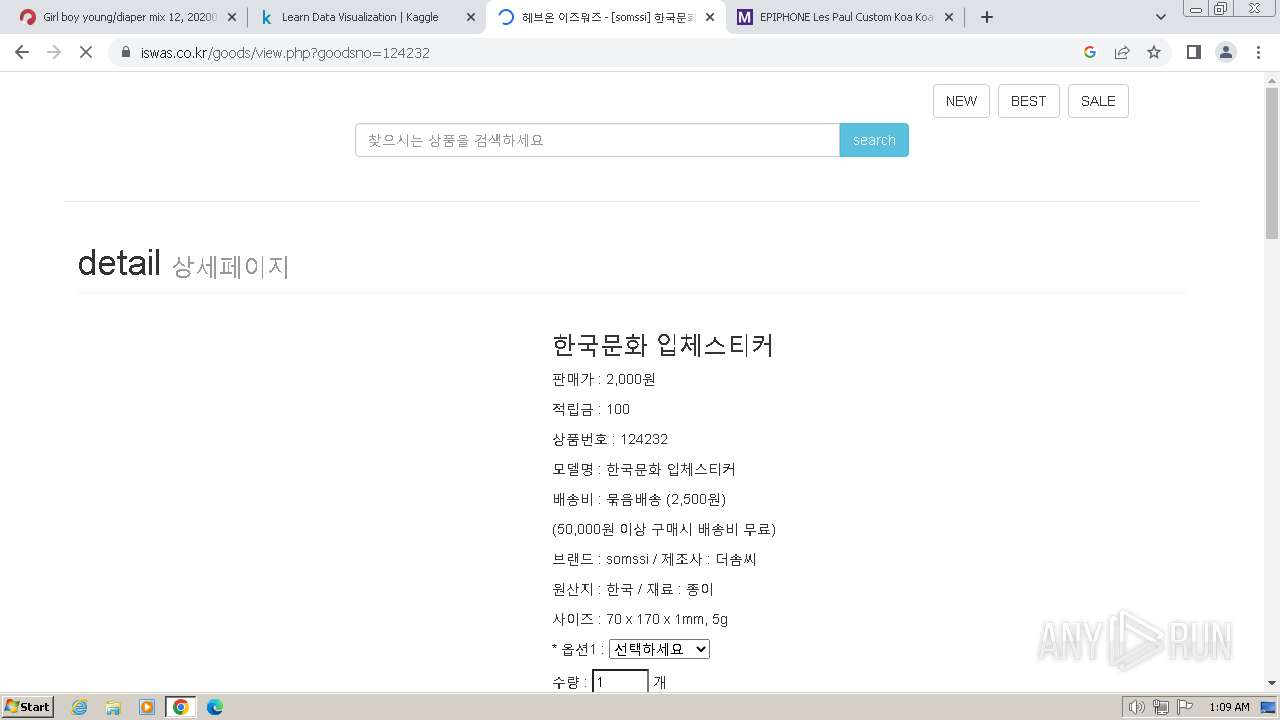Toggle the browser side panel
Screen dimensions: 1280x720
pyautogui.click(x=1194, y=52)
